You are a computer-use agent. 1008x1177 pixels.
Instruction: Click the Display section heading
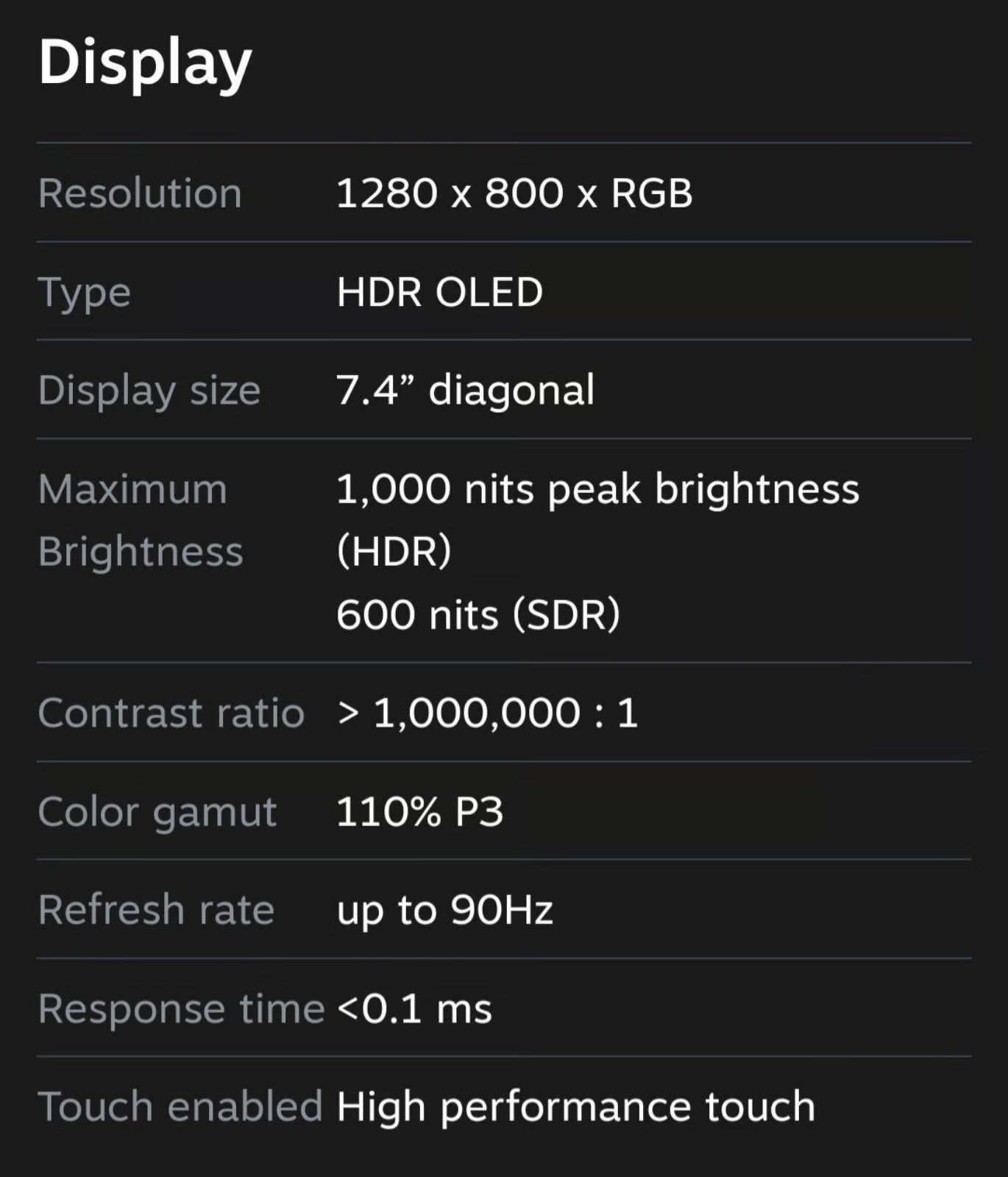tap(145, 63)
